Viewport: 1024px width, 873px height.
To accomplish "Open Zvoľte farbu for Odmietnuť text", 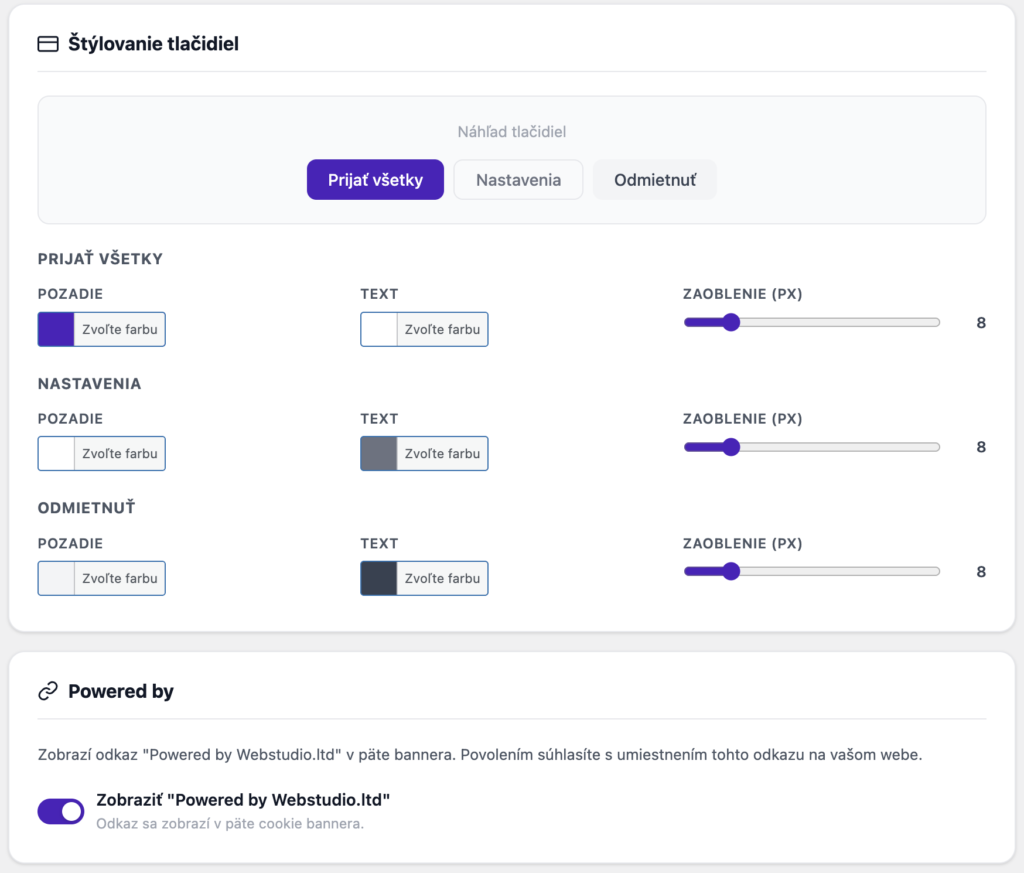I will 442,578.
